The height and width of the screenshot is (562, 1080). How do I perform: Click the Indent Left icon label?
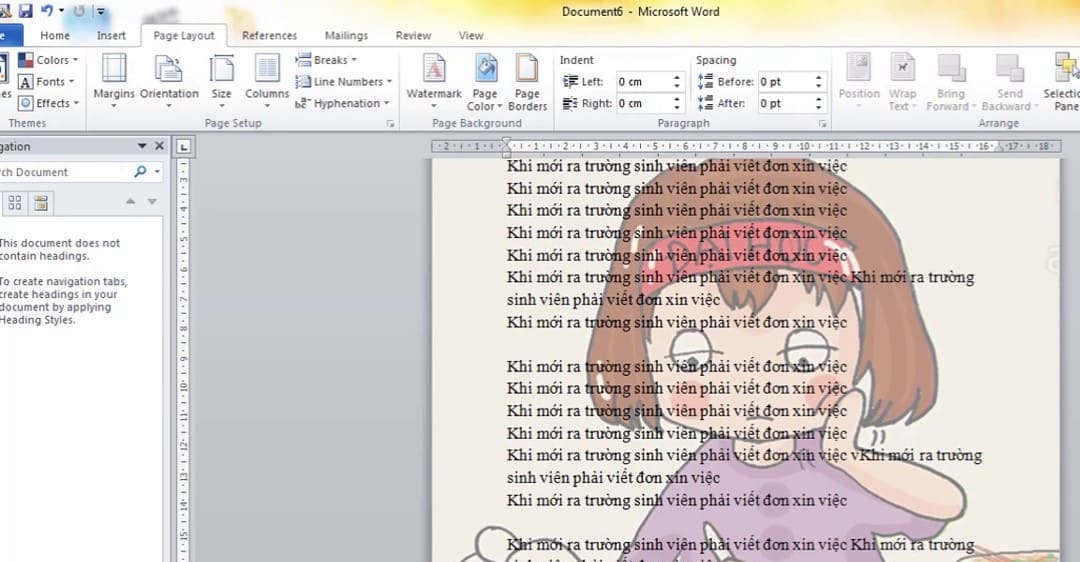pyautogui.click(x=570, y=81)
